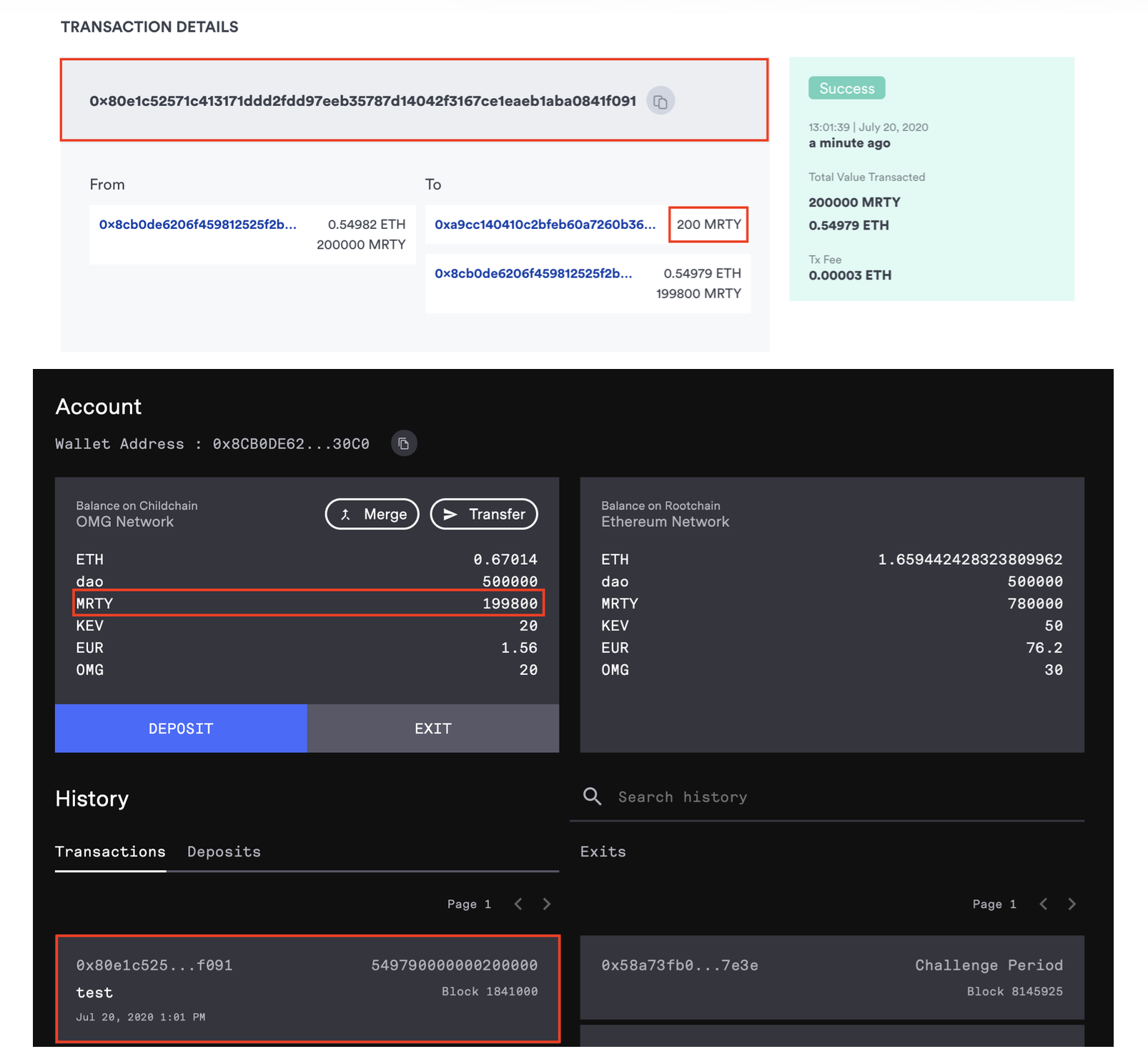Viewport: 1148px width, 1064px height.
Task: Open exit 0x58a73fb0...7e3e entry
Action: pyautogui.click(x=832, y=977)
